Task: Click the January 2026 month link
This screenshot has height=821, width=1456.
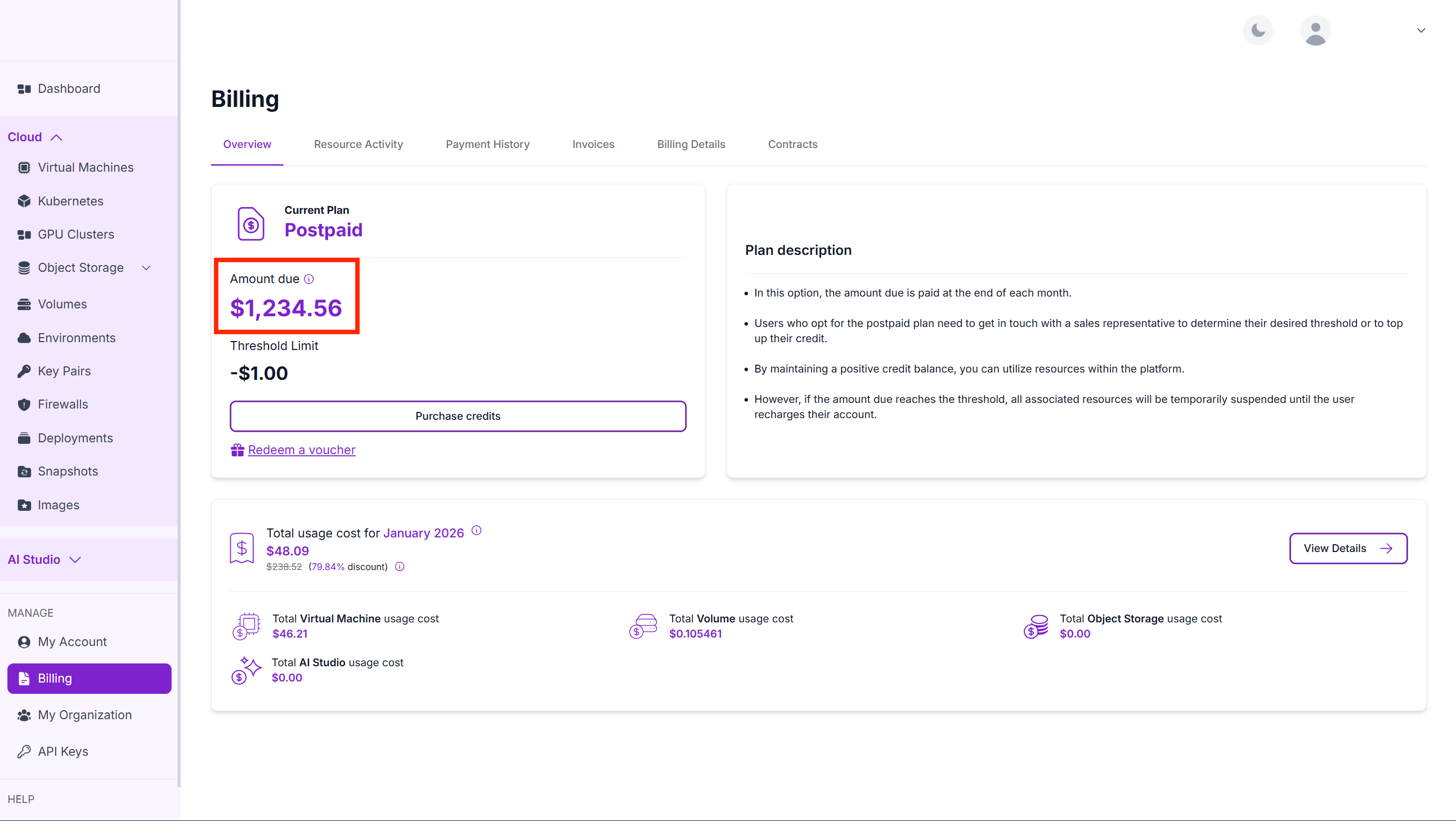Action: 423,533
